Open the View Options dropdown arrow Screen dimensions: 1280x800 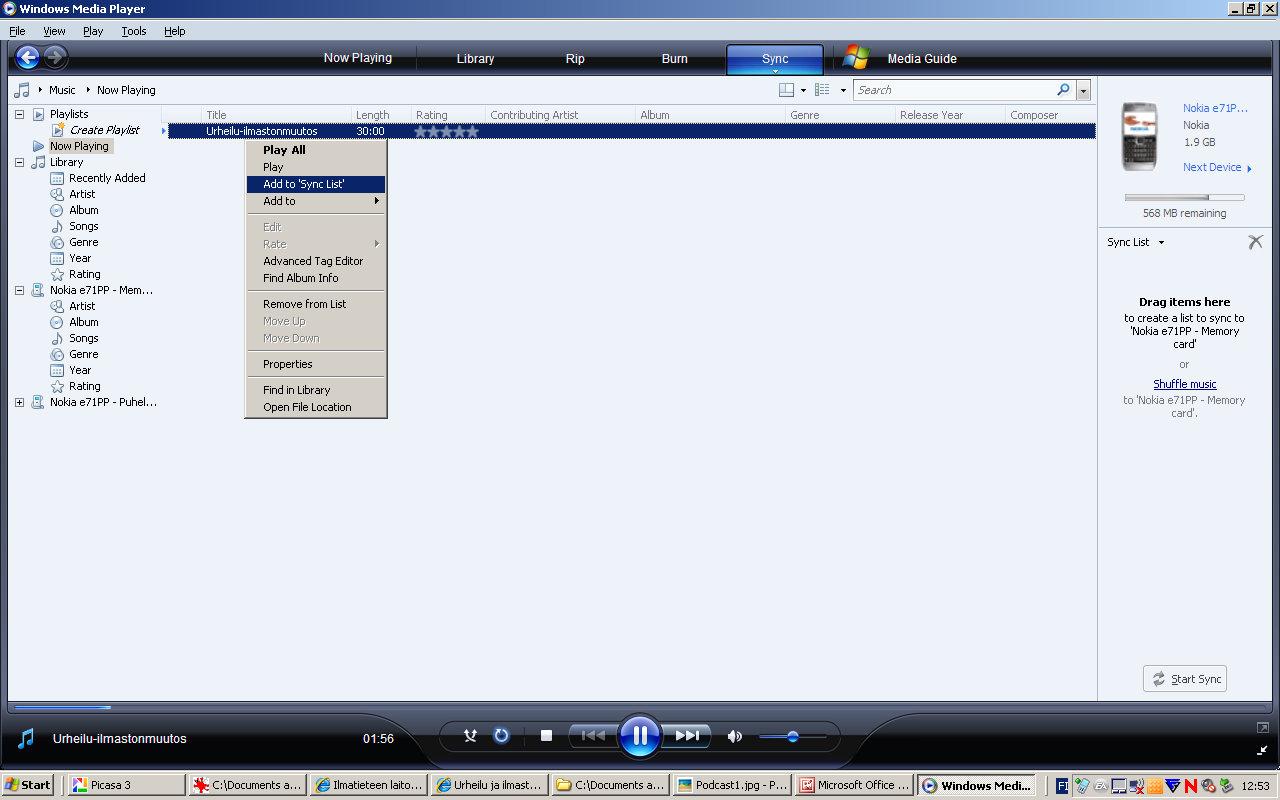843,90
